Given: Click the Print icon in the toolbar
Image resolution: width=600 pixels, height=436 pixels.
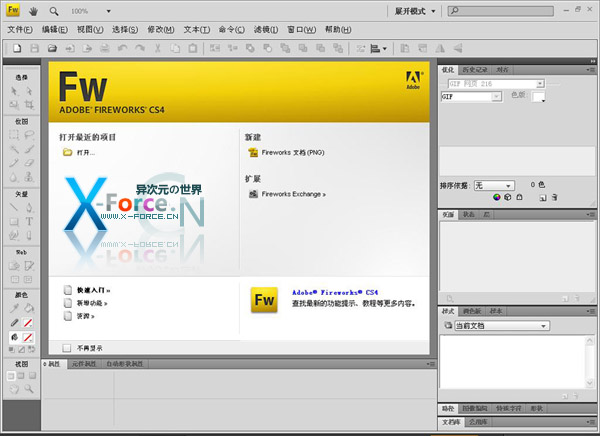Looking at the screenshot, I should 105,48.
